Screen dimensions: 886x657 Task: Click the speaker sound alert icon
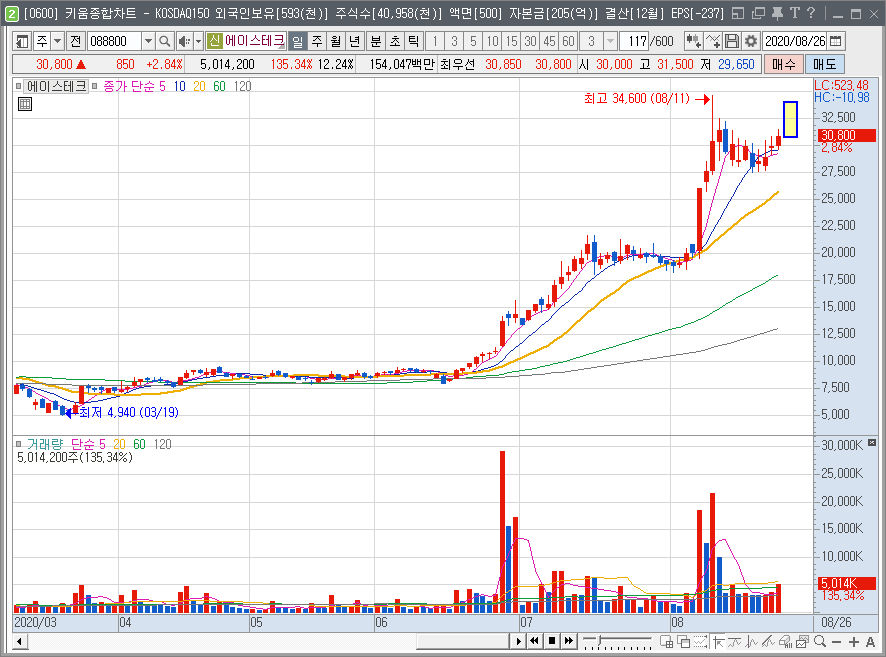coord(184,41)
